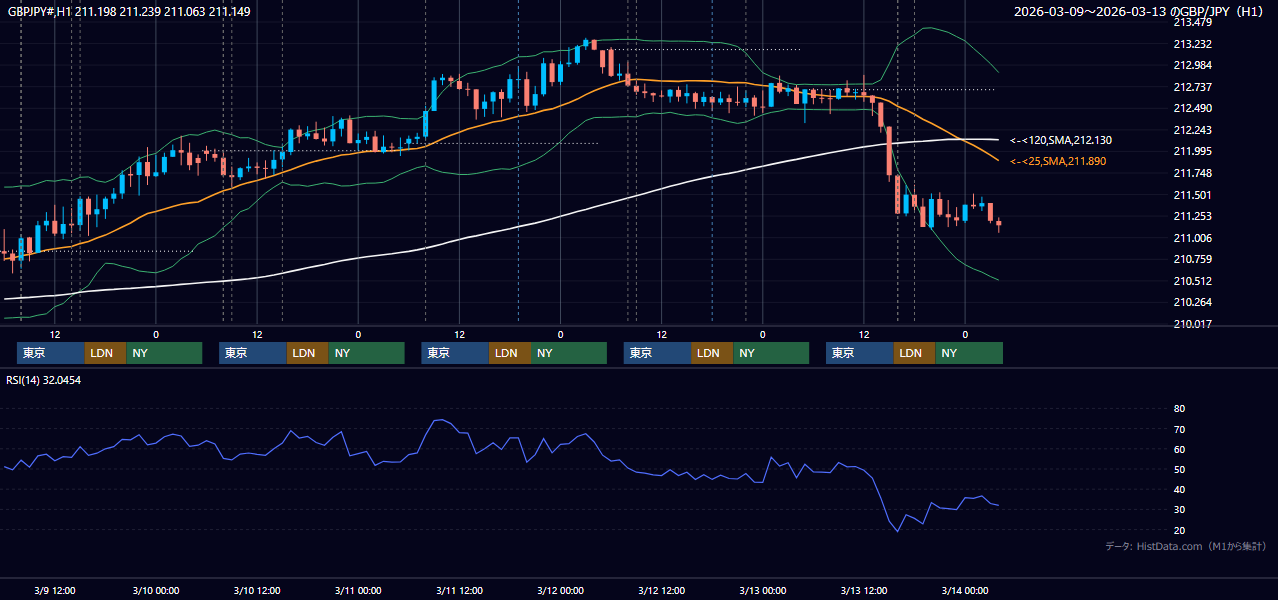Select the 3/12 12:00 time axis label

(x=662, y=590)
